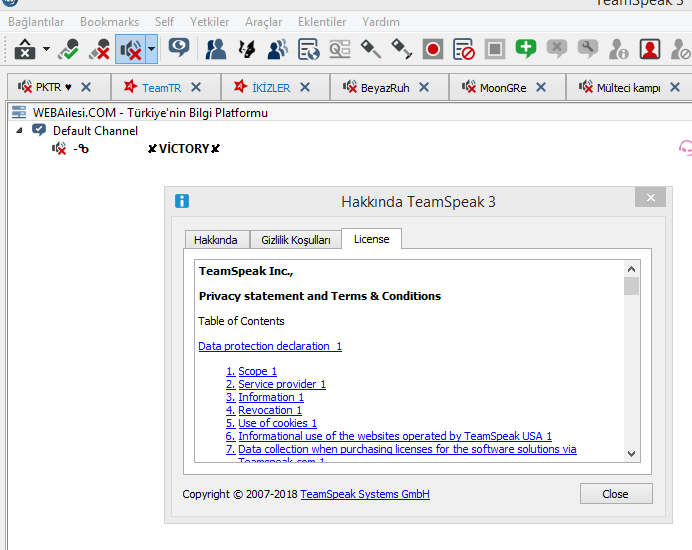Open the Bağlantılar menu
The image size is (692, 550).
[x=36, y=22]
